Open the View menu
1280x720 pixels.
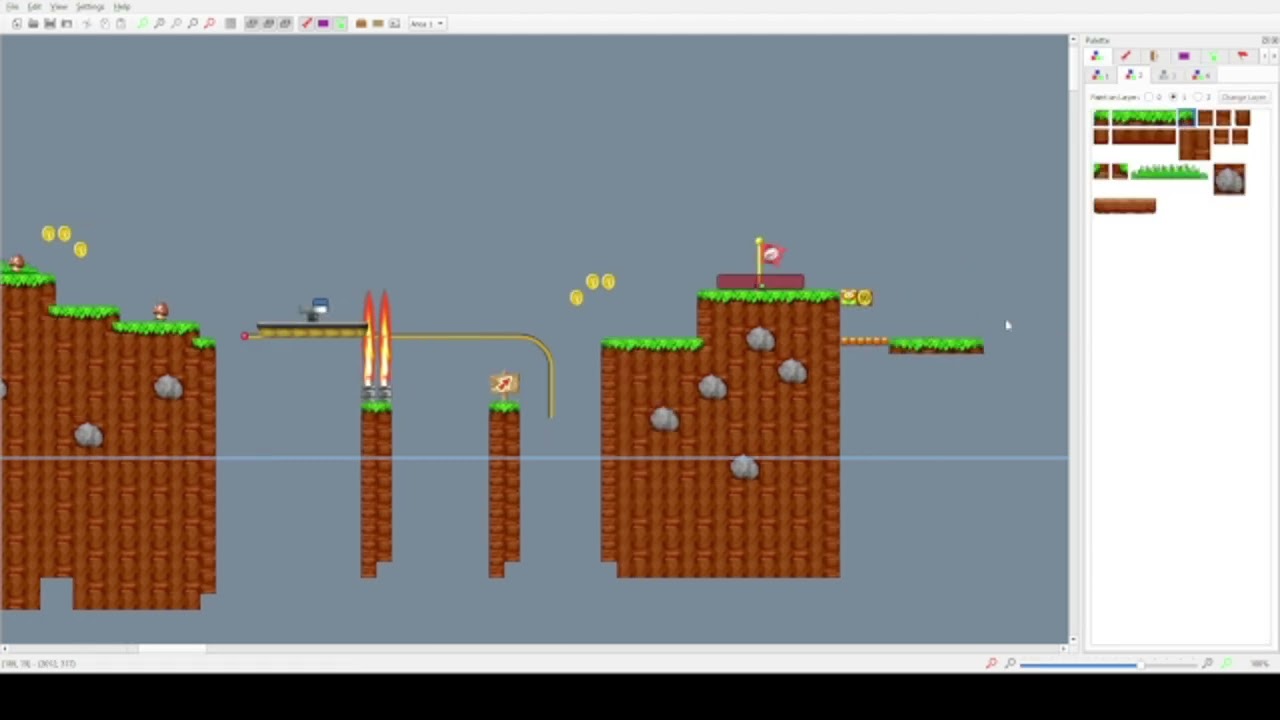(x=59, y=7)
